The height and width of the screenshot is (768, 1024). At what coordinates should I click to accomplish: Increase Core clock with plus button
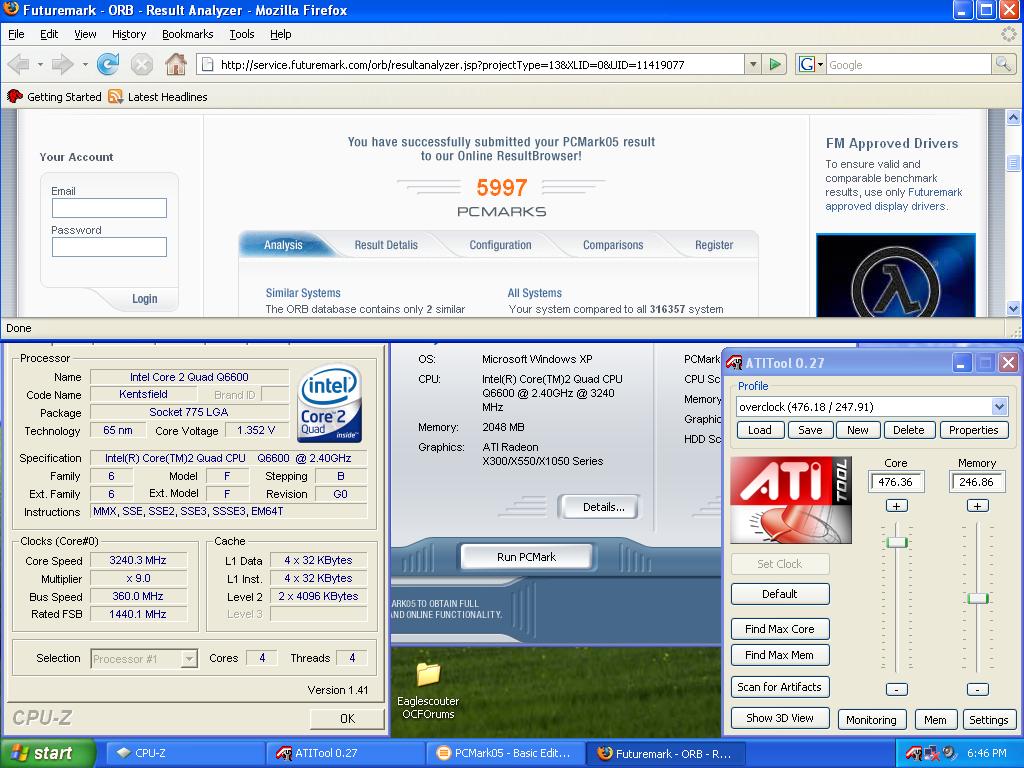pos(896,506)
